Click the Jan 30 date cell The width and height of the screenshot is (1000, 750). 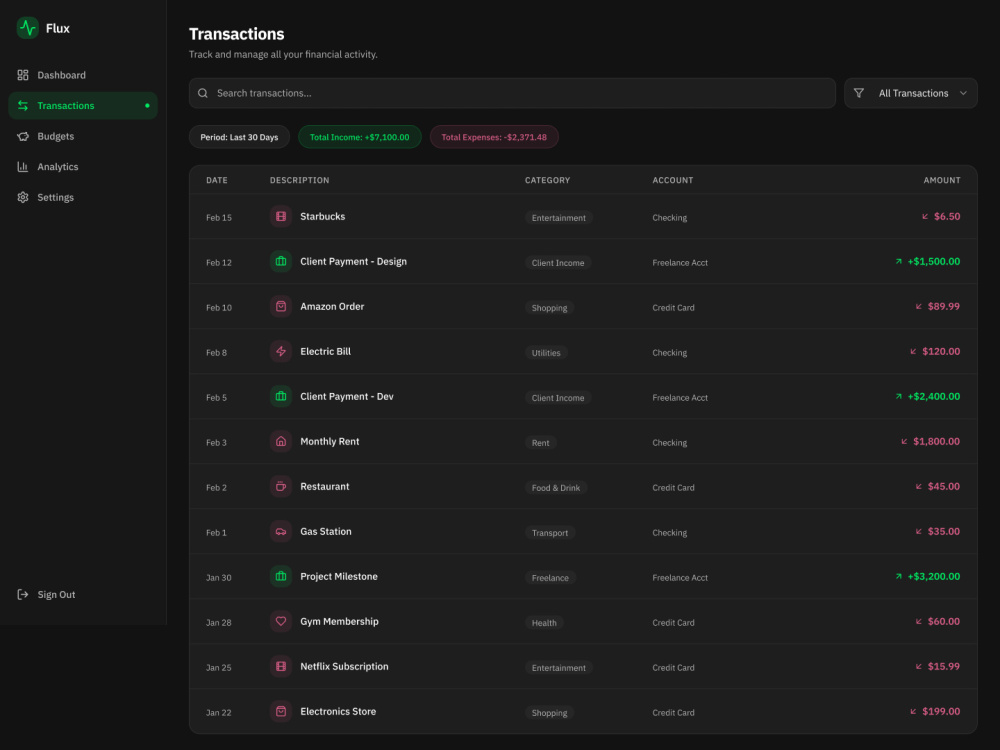point(219,578)
